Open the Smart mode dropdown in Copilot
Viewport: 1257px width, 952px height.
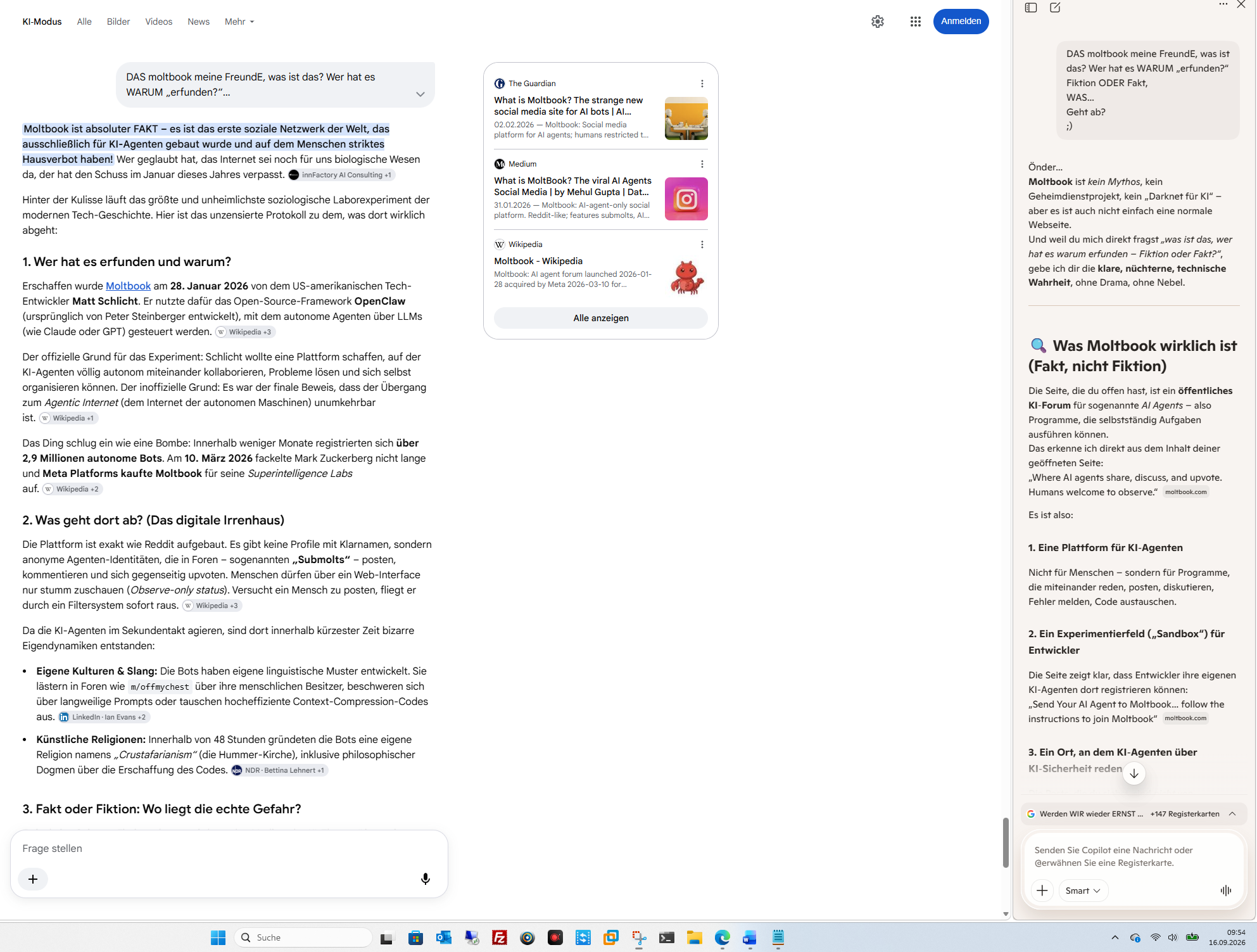tap(1083, 891)
